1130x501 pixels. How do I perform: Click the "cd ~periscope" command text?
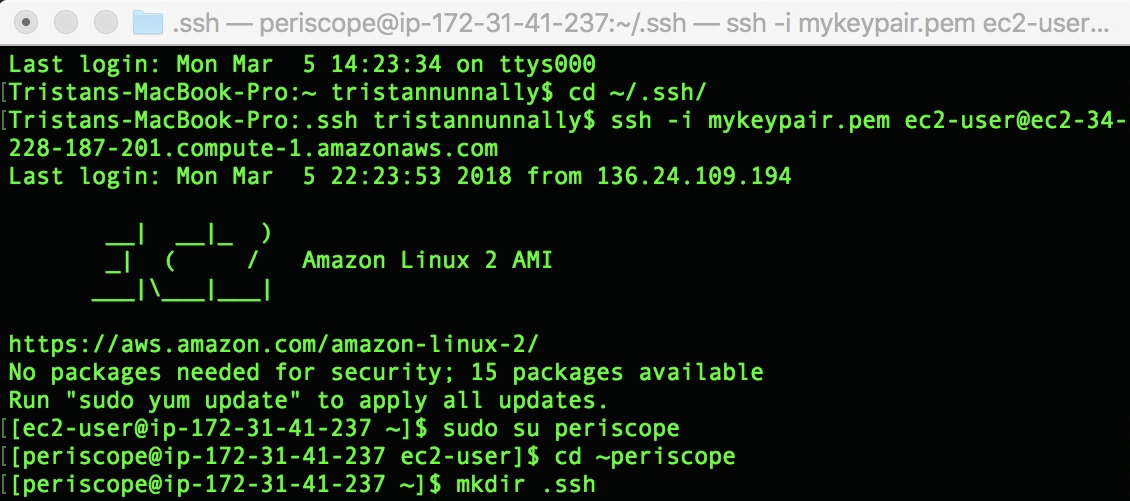(x=645, y=456)
